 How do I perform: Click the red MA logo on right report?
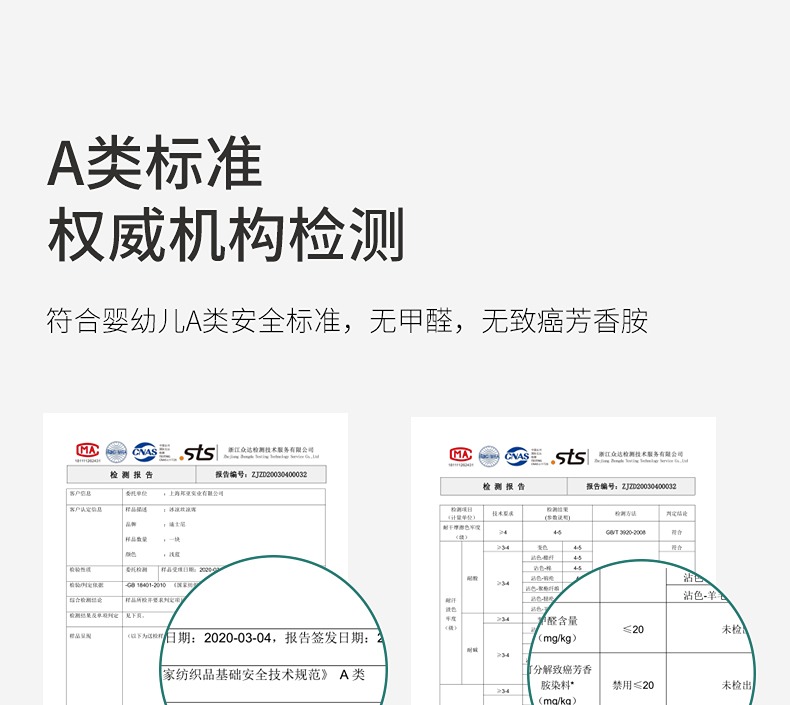[x=460, y=455]
